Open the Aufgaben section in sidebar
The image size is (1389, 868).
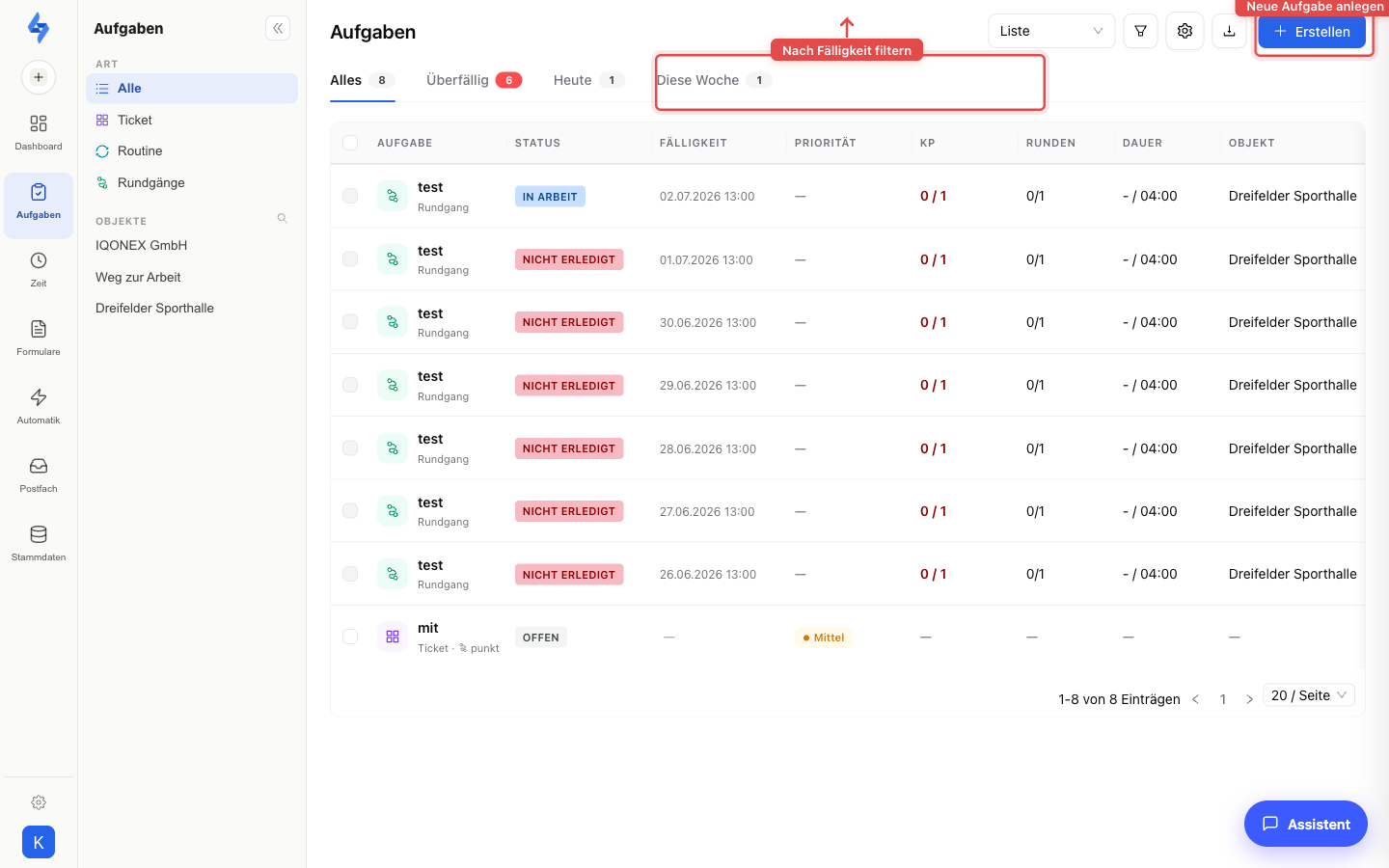[39, 204]
